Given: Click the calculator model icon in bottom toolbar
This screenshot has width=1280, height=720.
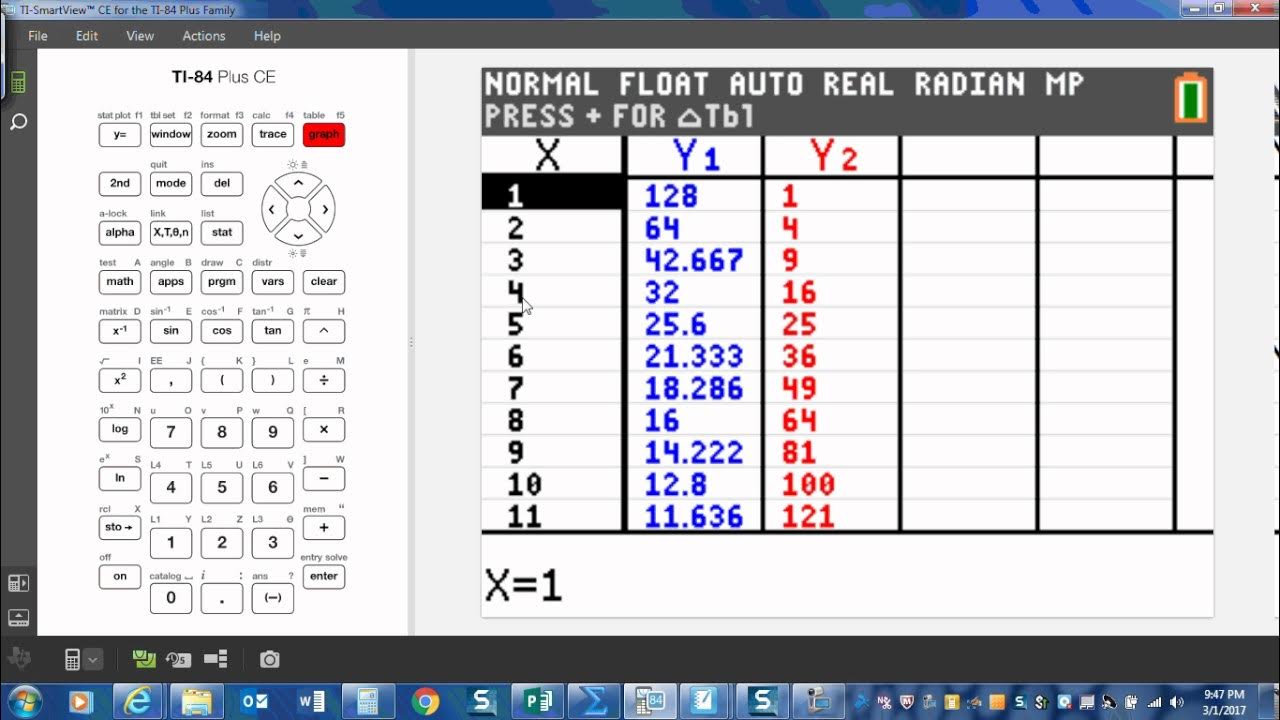Looking at the screenshot, I should pos(72,659).
